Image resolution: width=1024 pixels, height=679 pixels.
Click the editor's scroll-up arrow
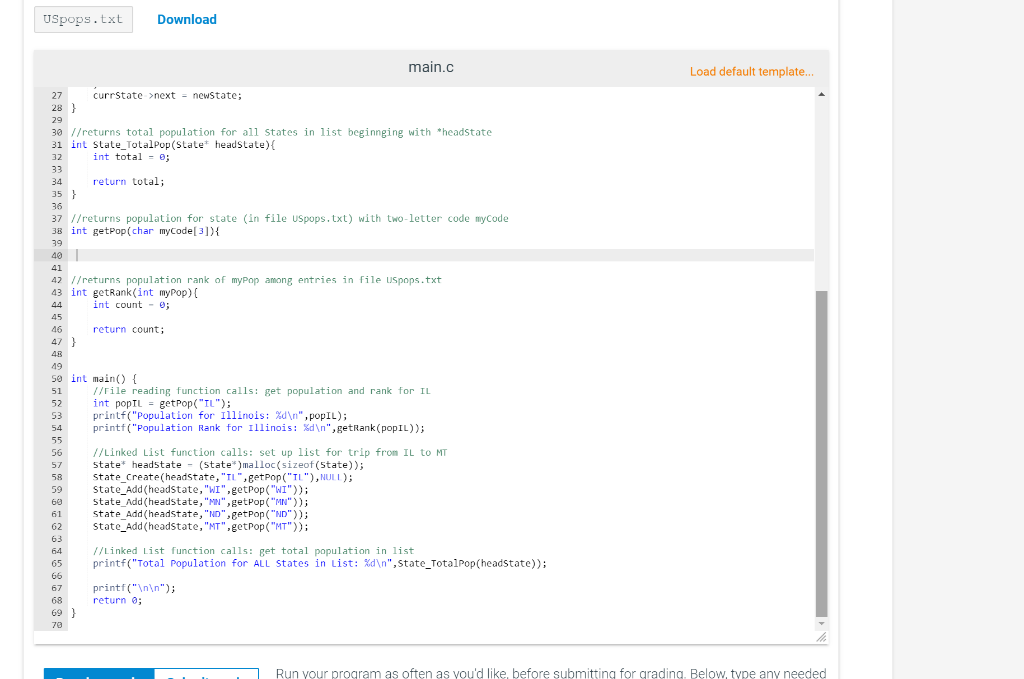[821, 92]
